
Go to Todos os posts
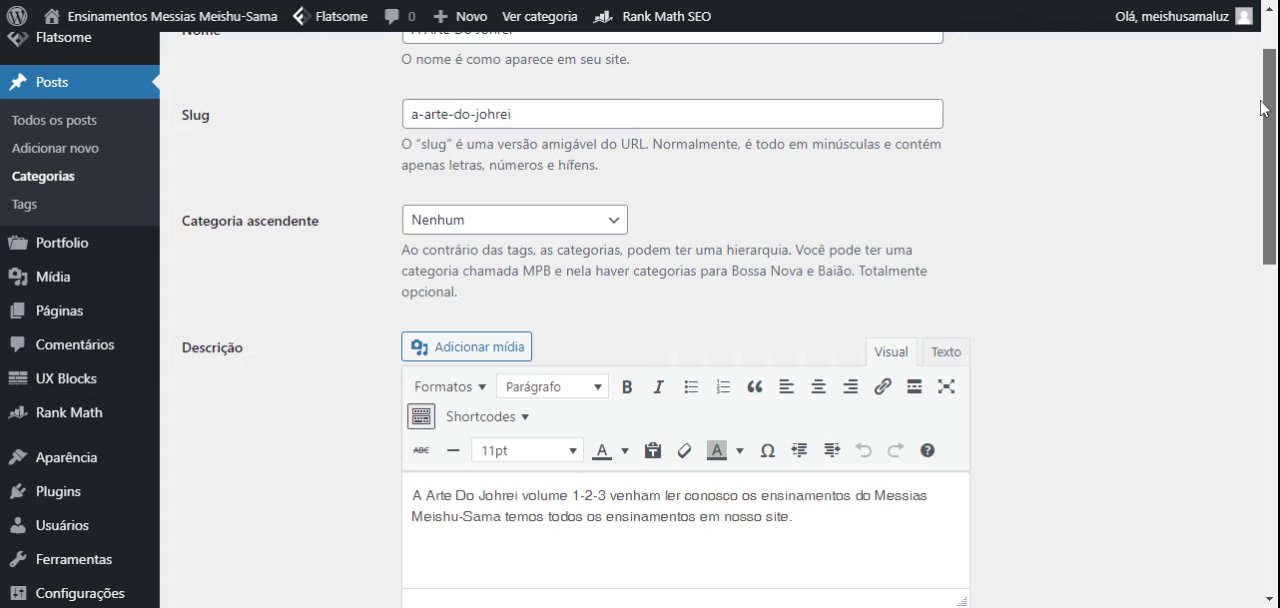pyautogui.click(x=54, y=120)
